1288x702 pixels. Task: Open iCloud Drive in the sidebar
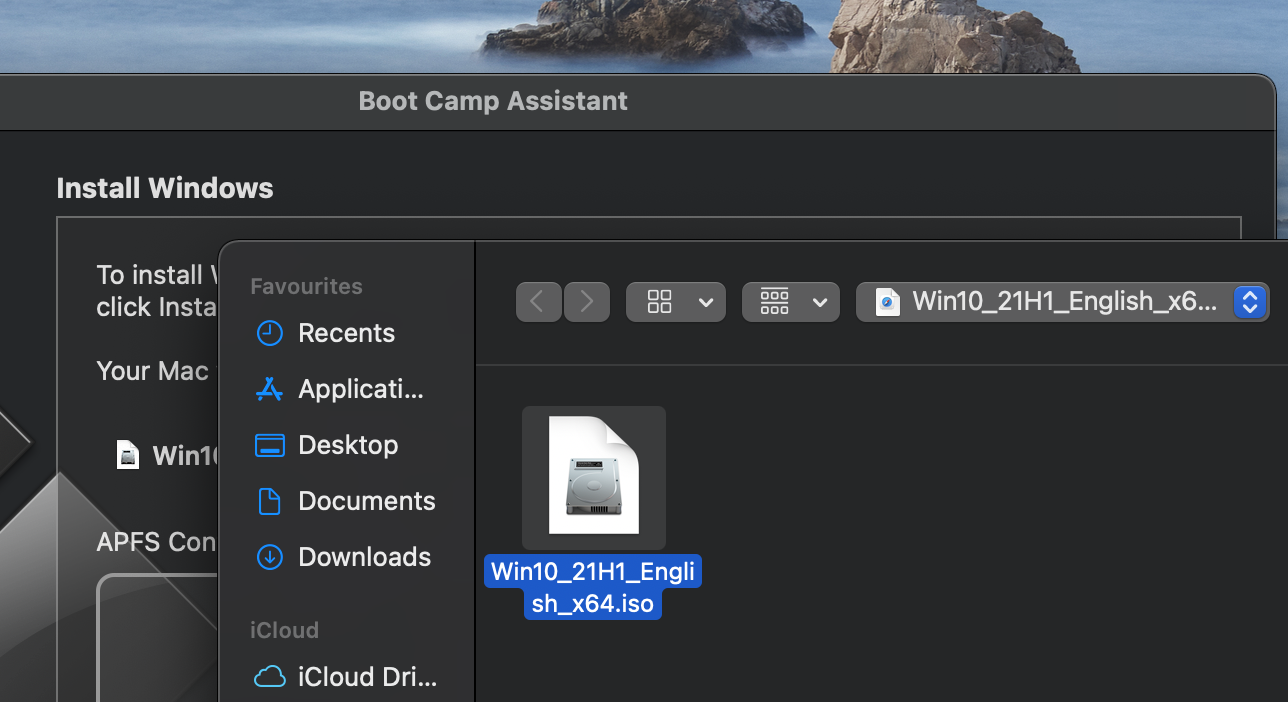coord(346,677)
